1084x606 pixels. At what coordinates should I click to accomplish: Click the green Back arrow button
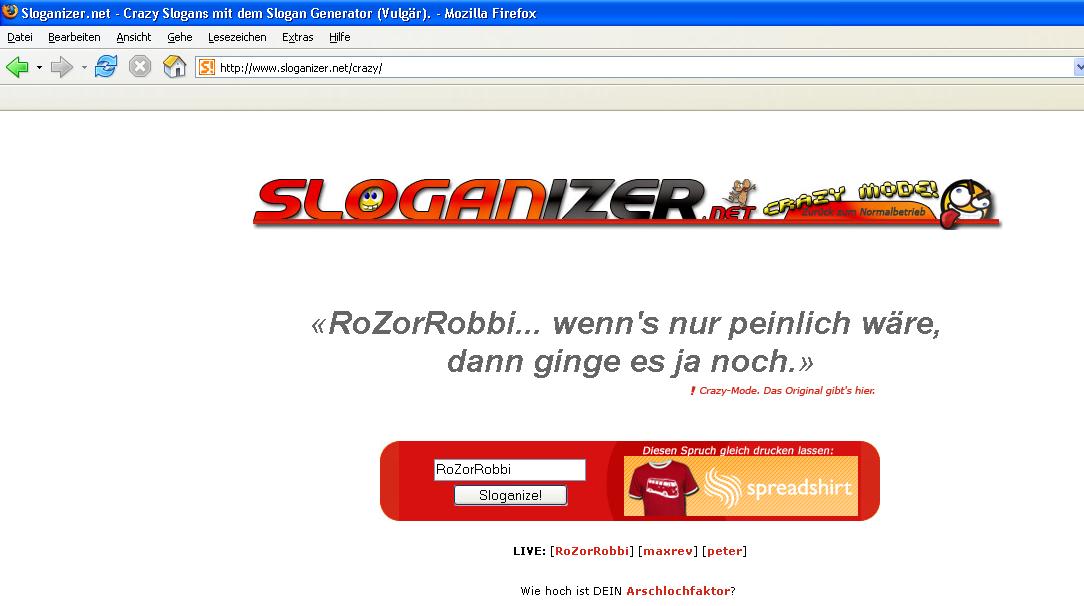[x=17, y=67]
